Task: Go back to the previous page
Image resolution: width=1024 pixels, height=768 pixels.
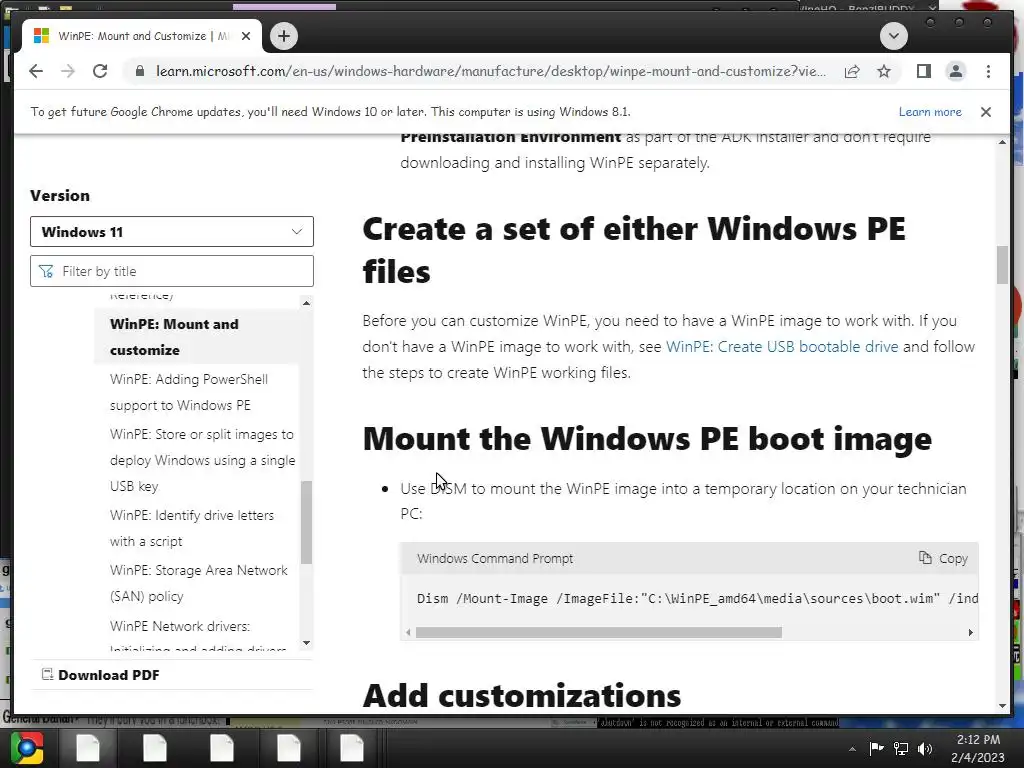Action: pyautogui.click(x=36, y=71)
